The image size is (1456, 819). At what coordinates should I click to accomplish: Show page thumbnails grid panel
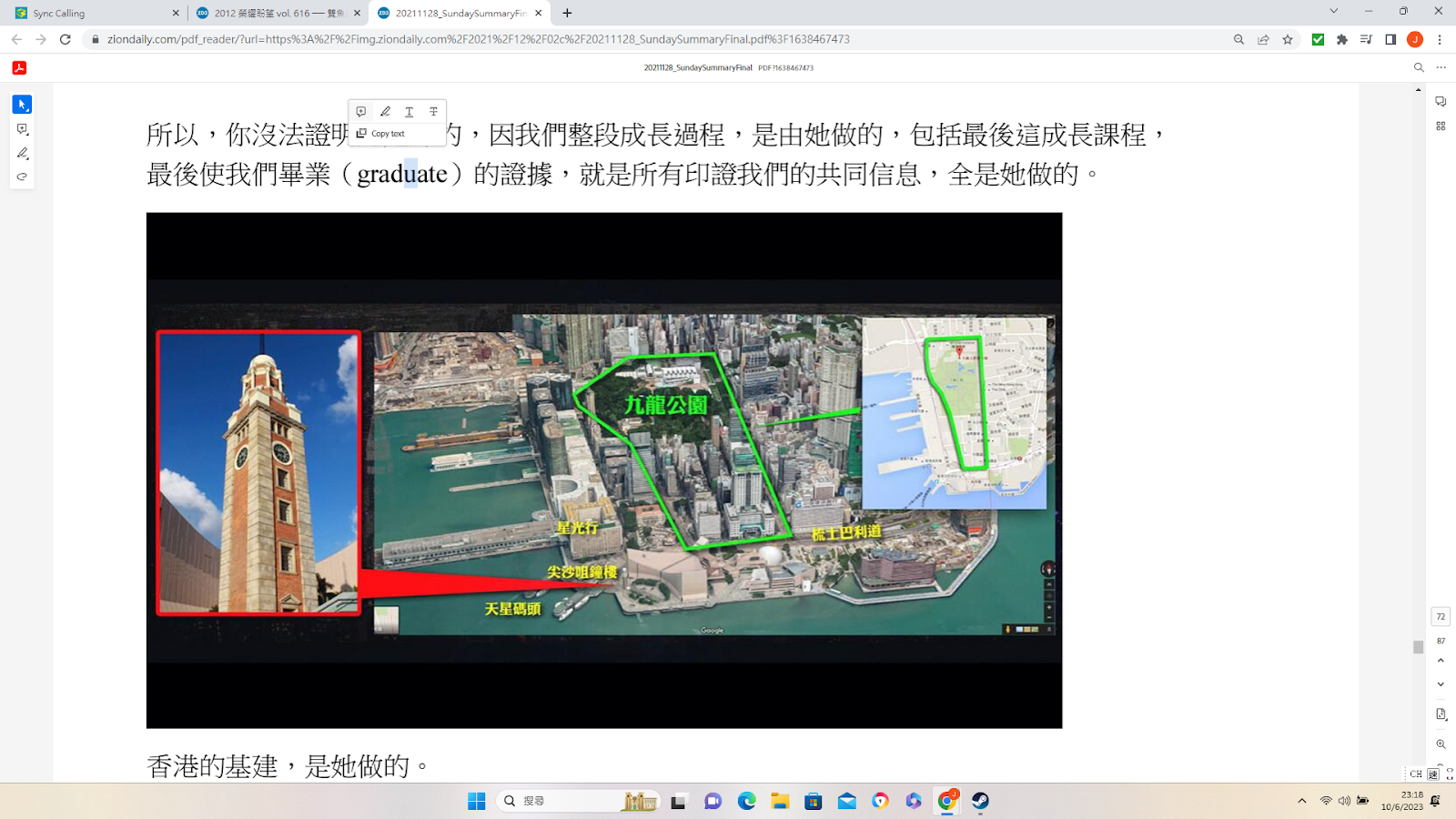1441,126
